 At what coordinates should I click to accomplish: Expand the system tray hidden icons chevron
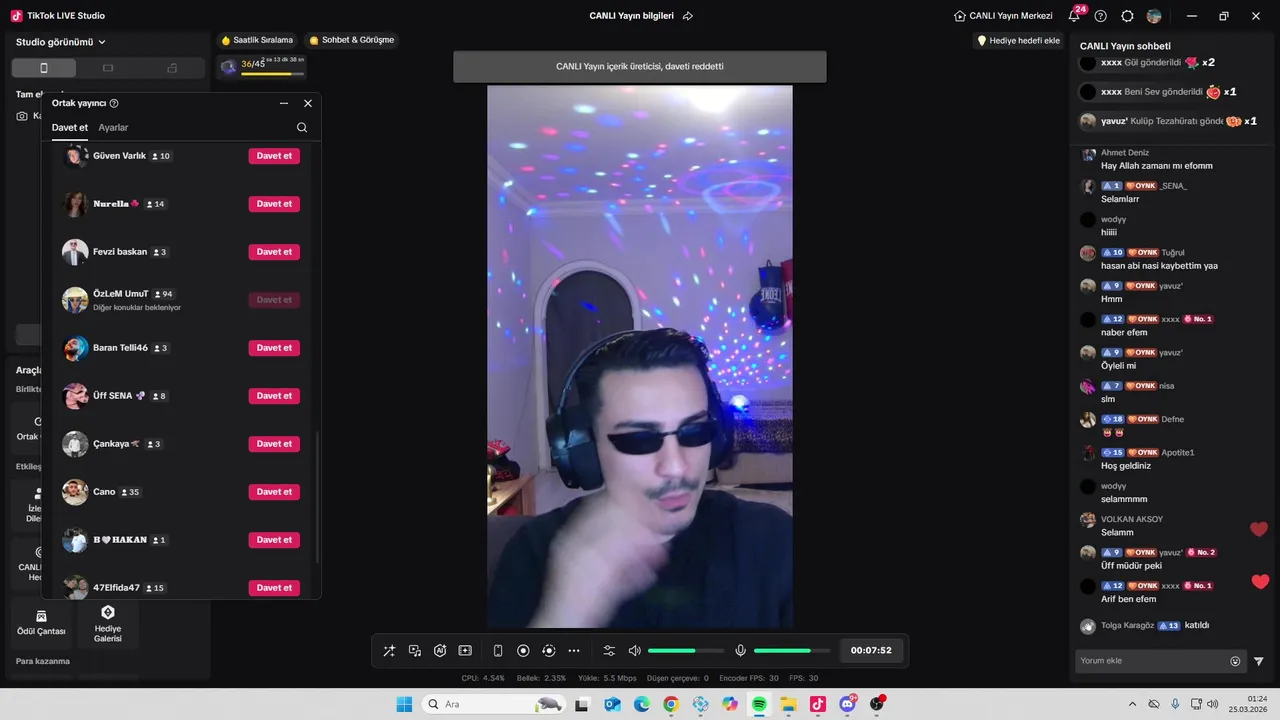tap(1132, 704)
